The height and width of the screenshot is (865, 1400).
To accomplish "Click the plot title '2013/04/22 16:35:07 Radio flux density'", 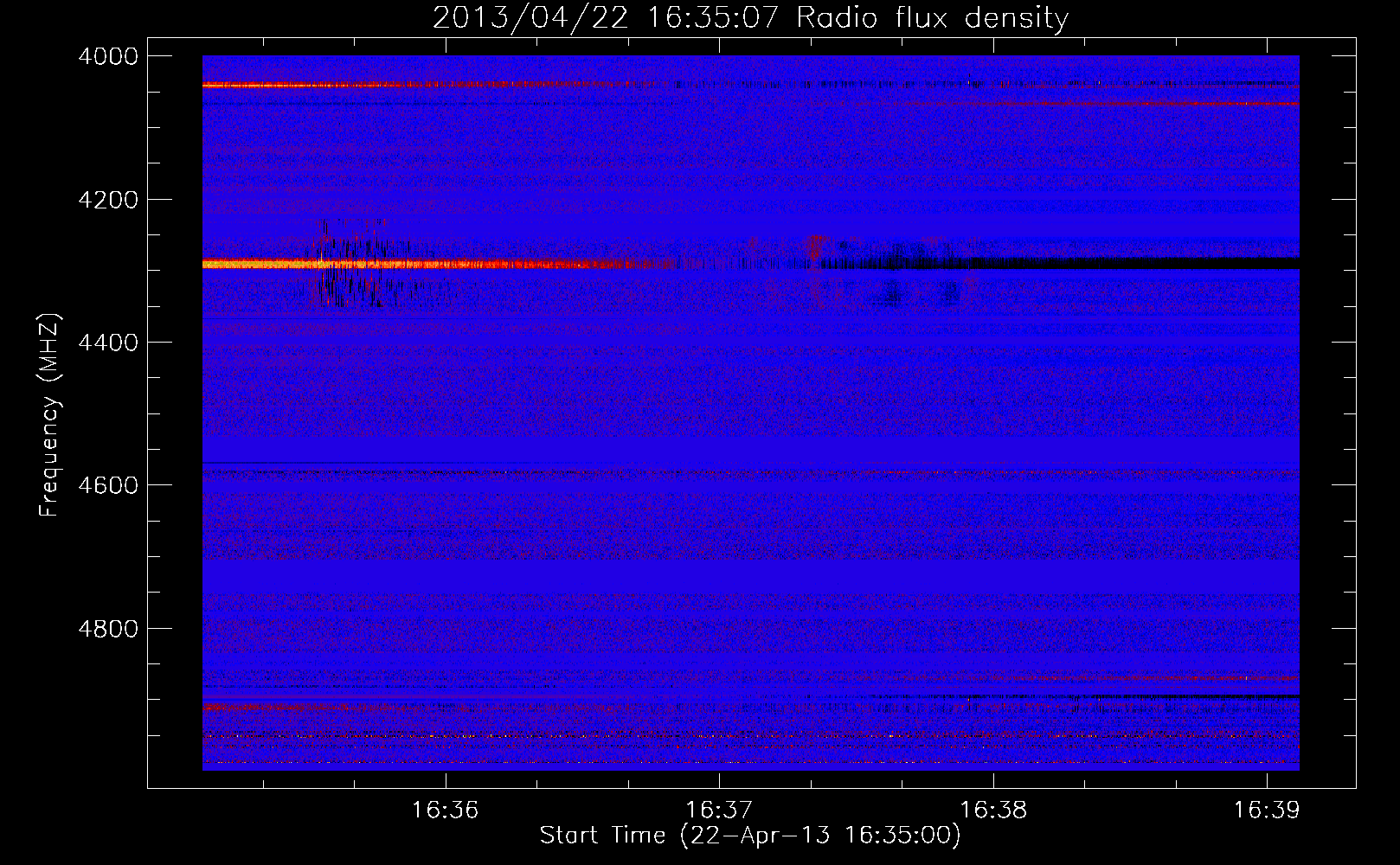I will click(750, 17).
